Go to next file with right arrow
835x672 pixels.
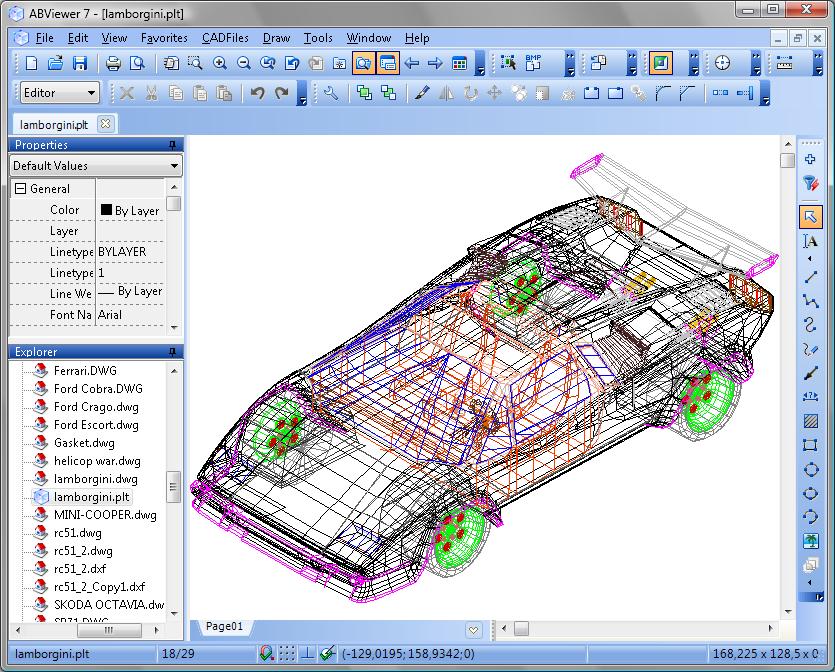436,63
